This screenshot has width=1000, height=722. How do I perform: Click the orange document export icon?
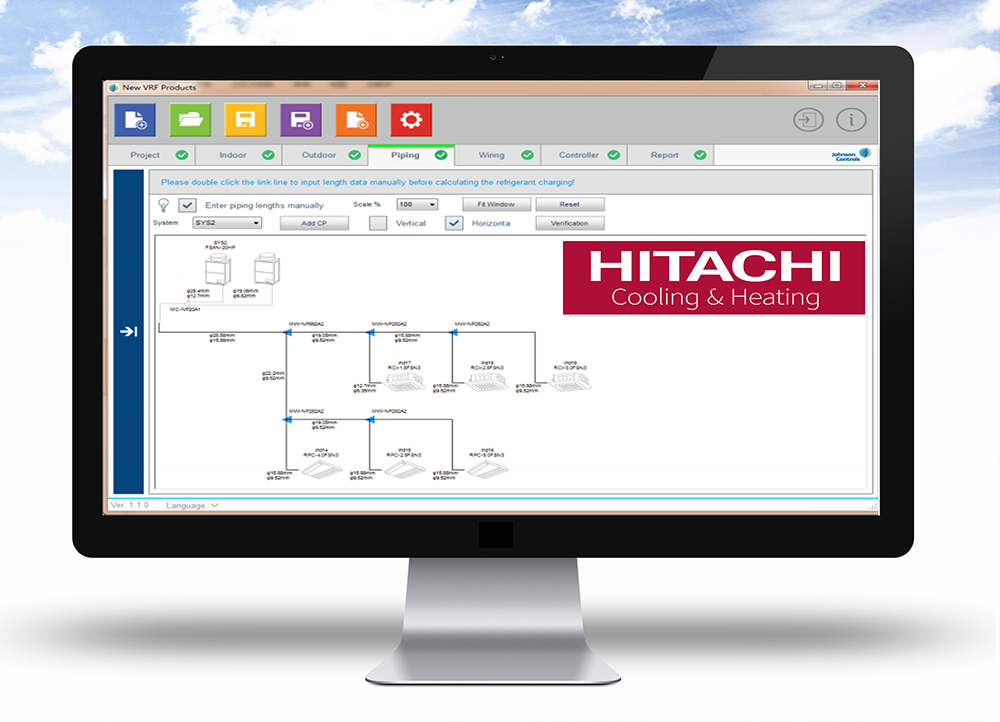tap(355, 120)
